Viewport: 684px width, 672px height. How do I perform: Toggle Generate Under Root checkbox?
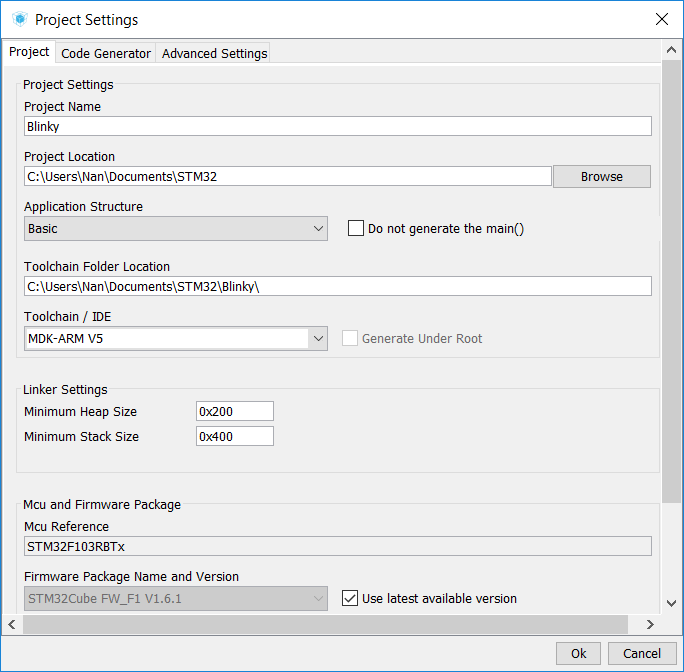point(350,338)
